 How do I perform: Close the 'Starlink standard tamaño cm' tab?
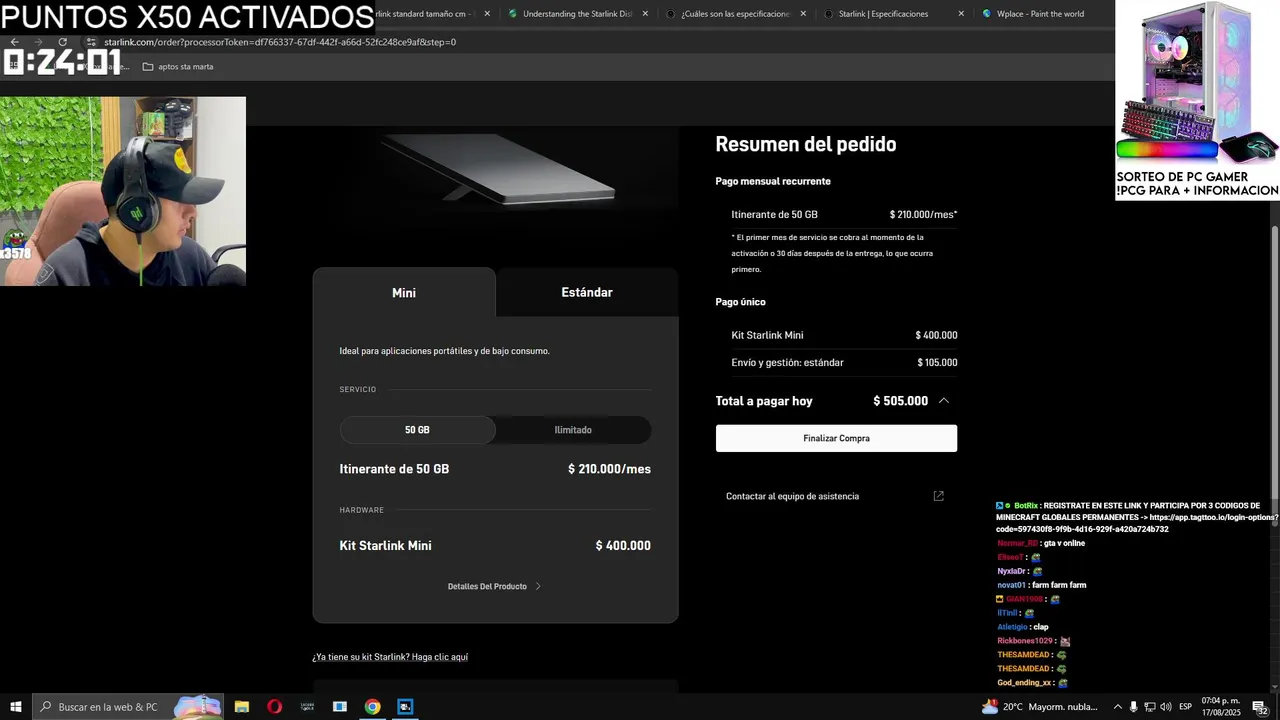487,14
